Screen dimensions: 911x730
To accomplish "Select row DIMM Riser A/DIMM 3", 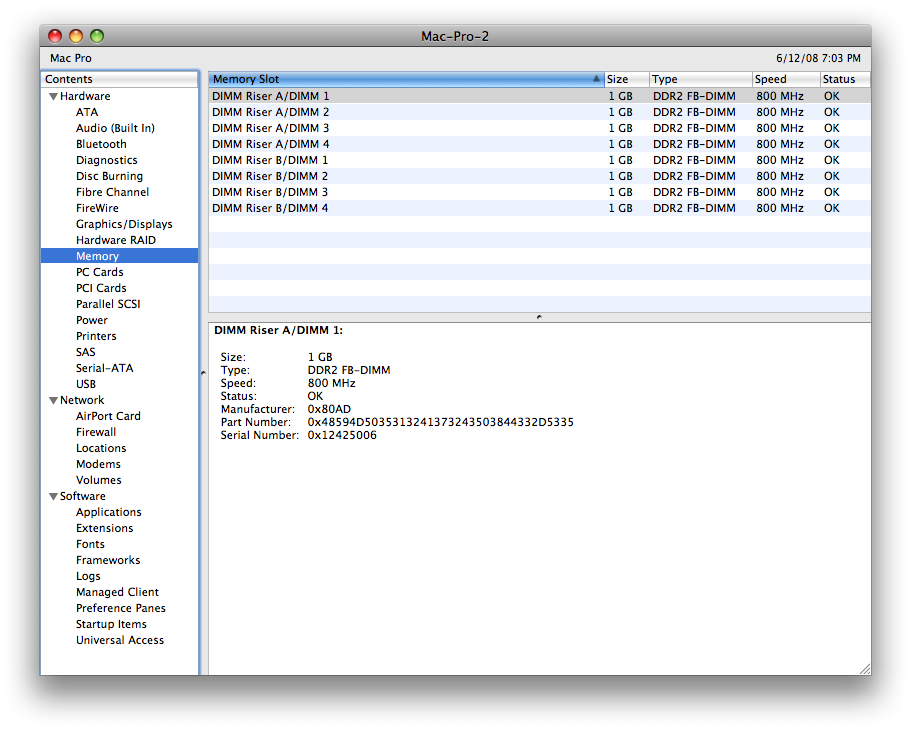I will [x=539, y=128].
